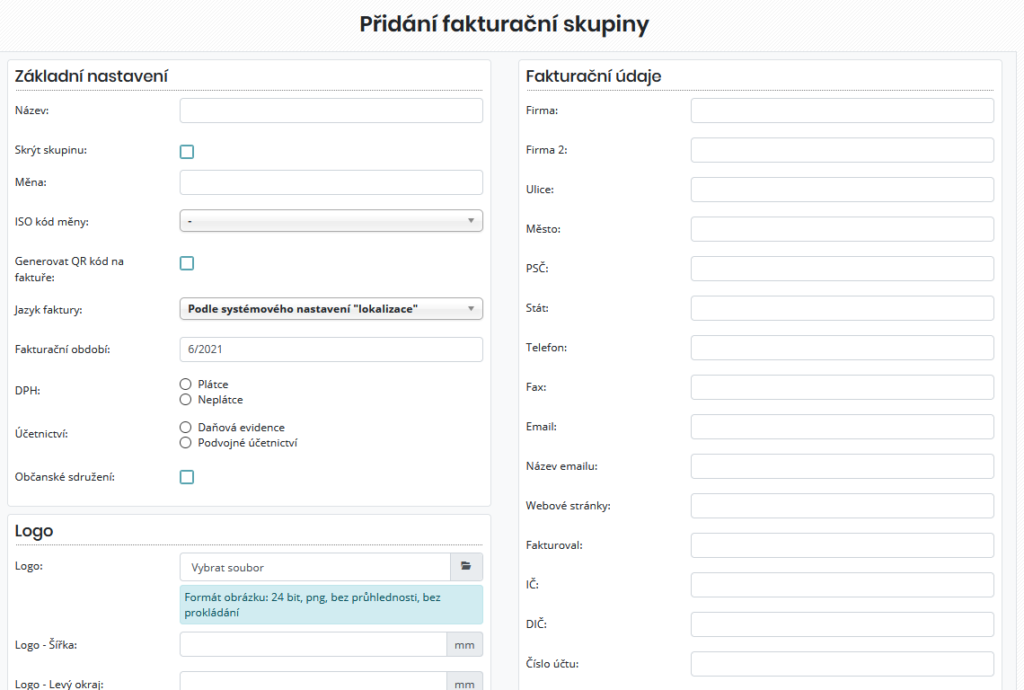Image resolution: width=1024 pixels, height=690 pixels.
Task: Click the folder browse icon for Logo
Action: pyautogui.click(x=466, y=566)
